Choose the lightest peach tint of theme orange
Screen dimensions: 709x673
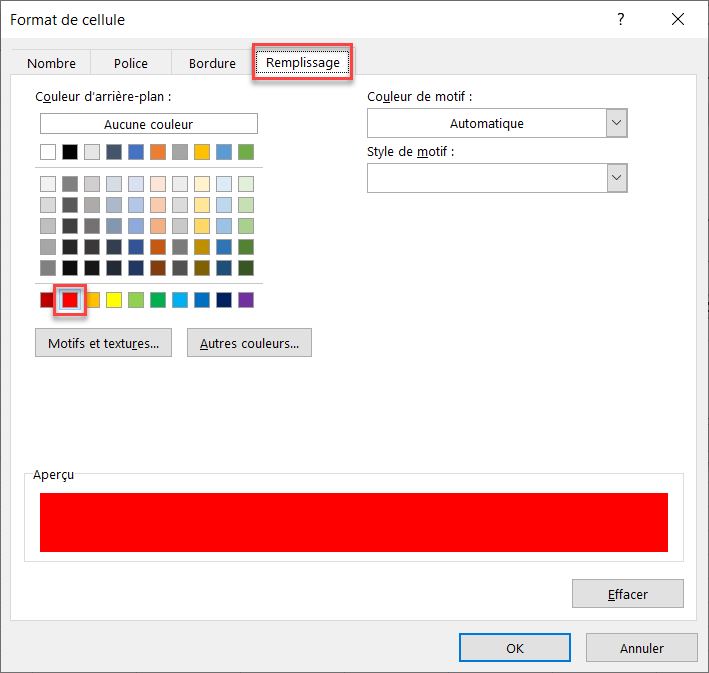click(158, 184)
